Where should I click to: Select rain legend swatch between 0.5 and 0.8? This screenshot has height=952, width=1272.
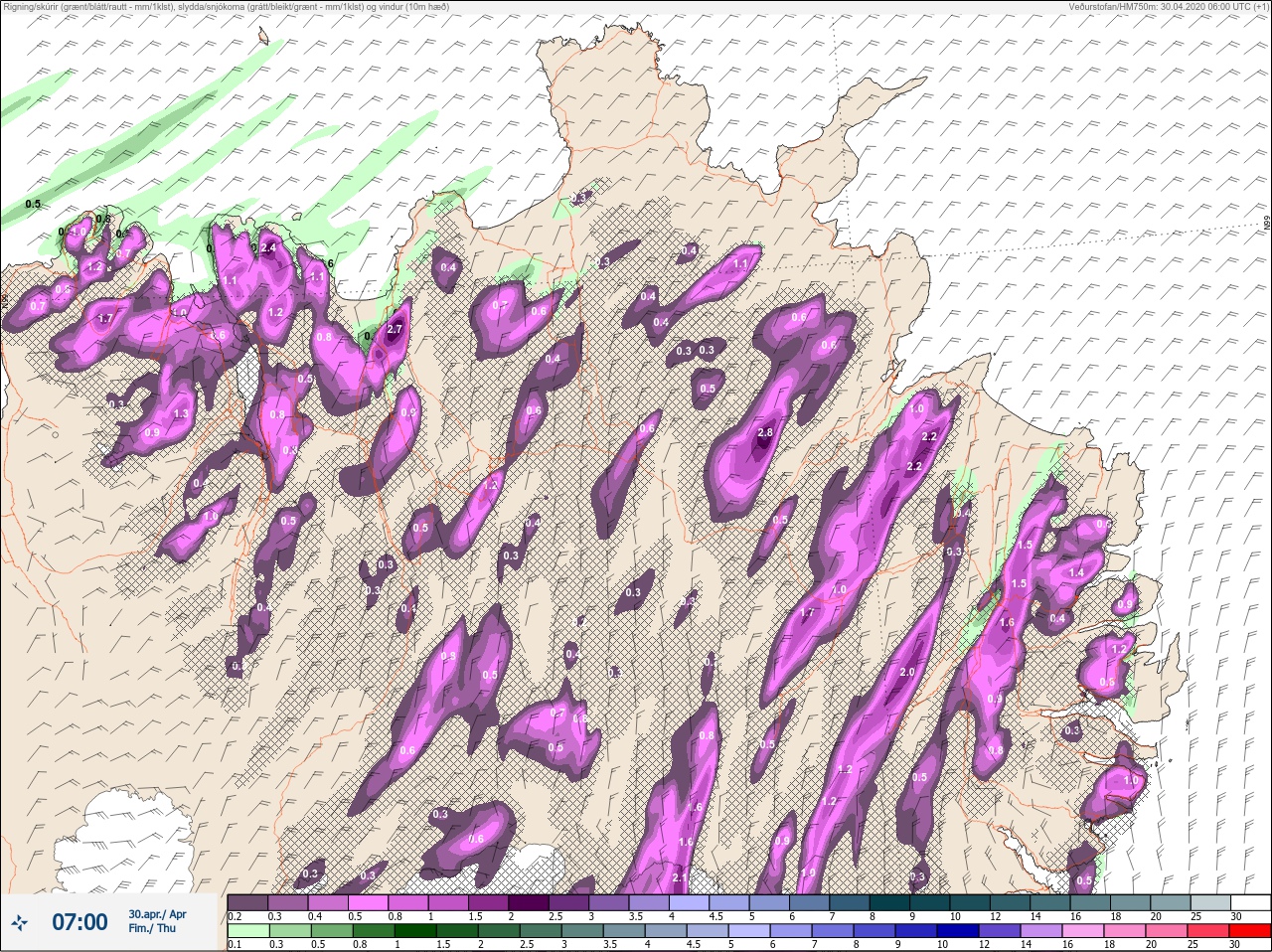tap(369, 902)
